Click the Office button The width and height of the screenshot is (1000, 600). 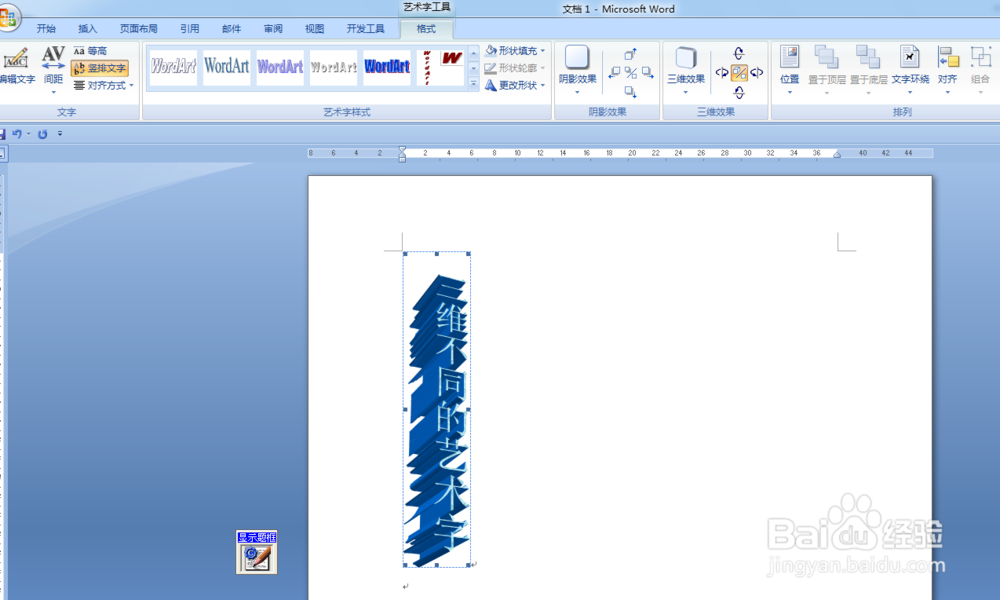pos(8,17)
